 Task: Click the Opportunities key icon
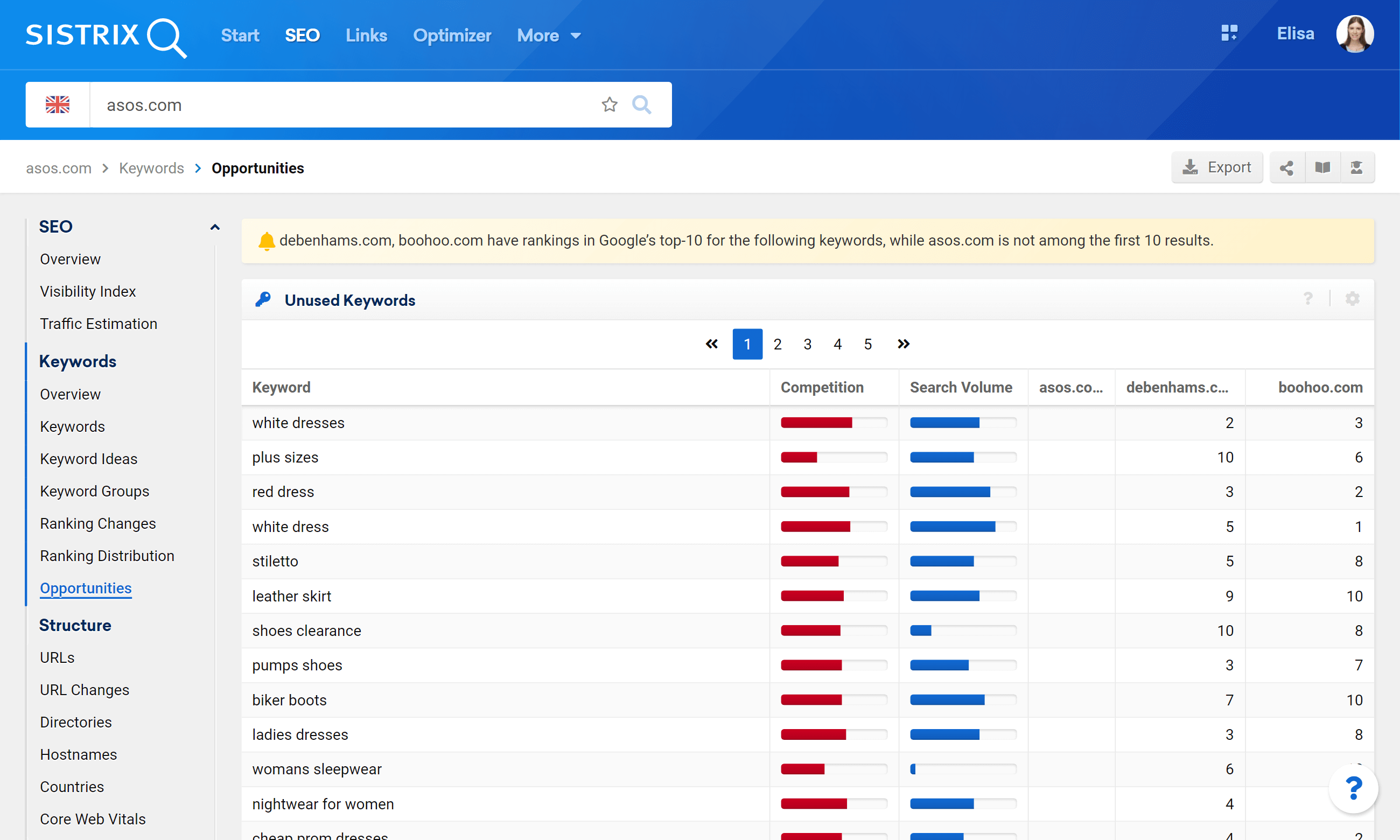point(263,300)
